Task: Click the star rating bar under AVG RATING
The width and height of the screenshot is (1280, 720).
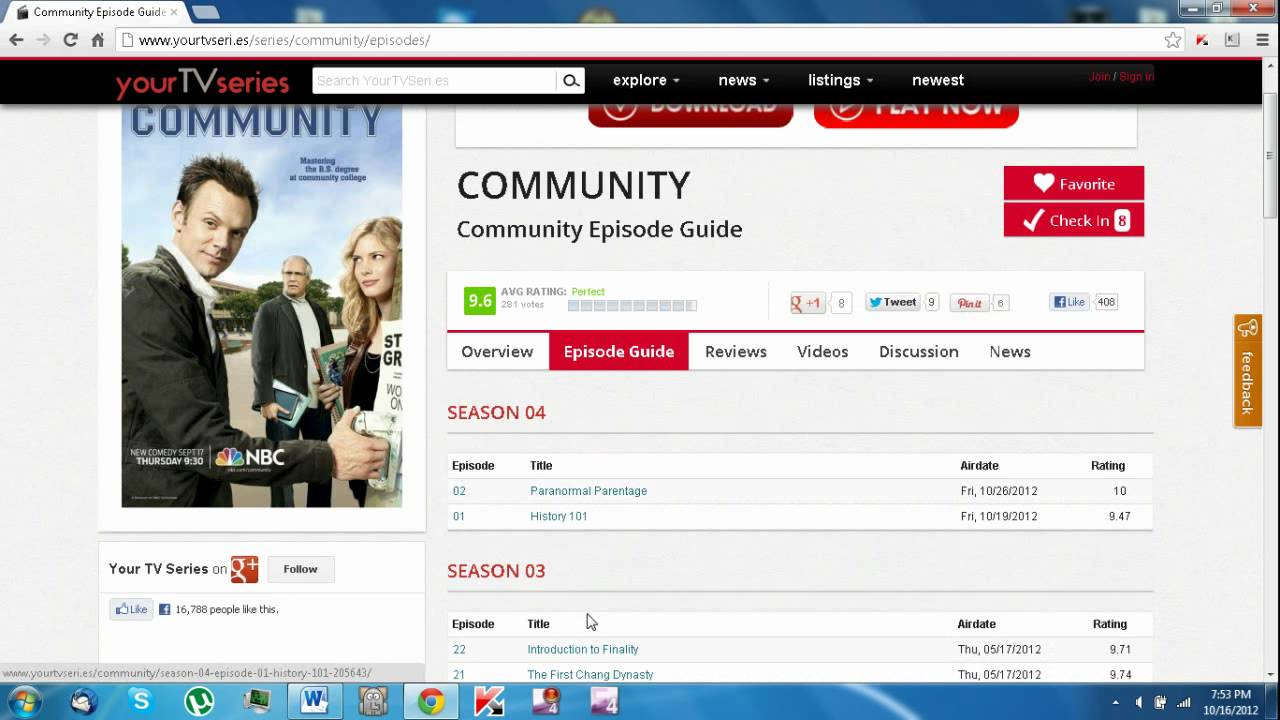Action: [x=632, y=305]
